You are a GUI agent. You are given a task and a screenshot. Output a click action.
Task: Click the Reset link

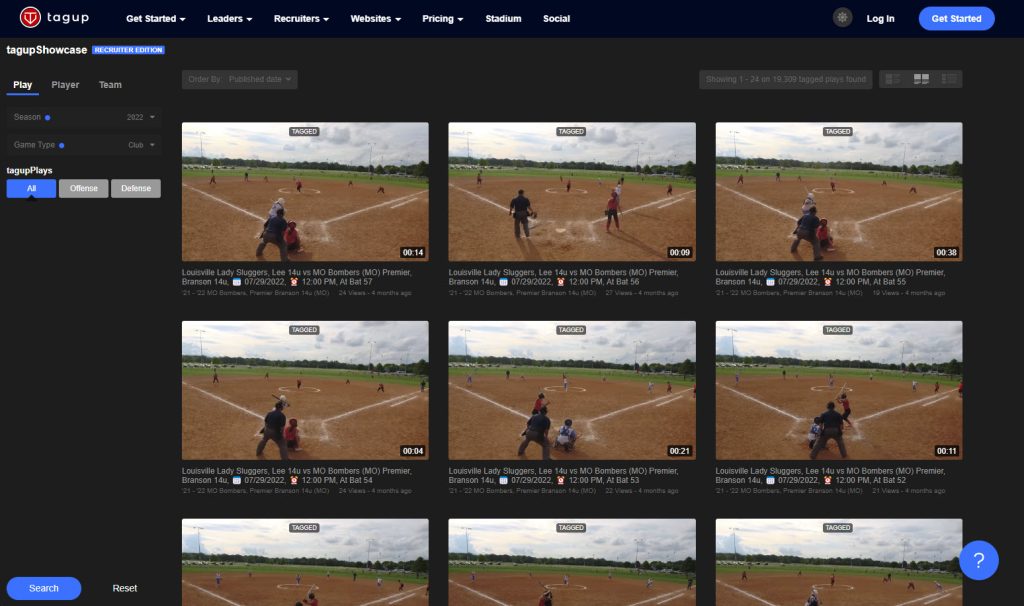tap(125, 588)
